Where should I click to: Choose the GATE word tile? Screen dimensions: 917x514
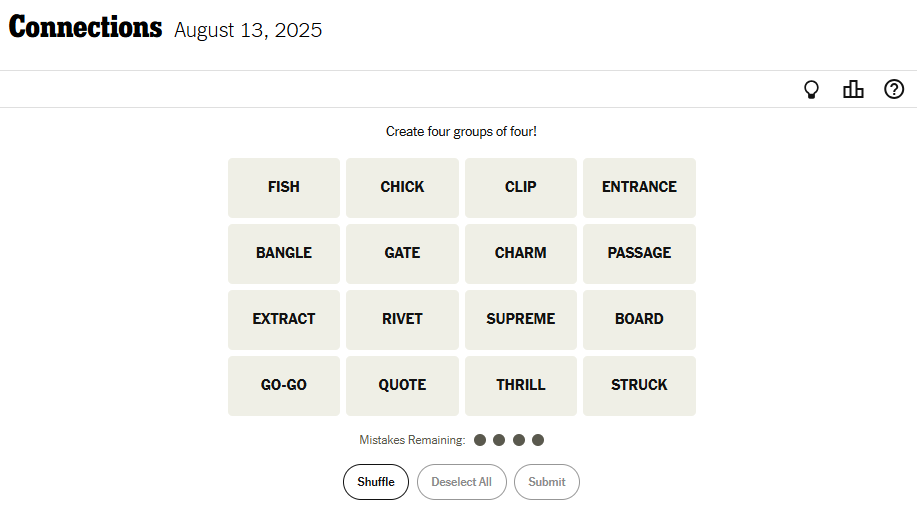point(402,253)
